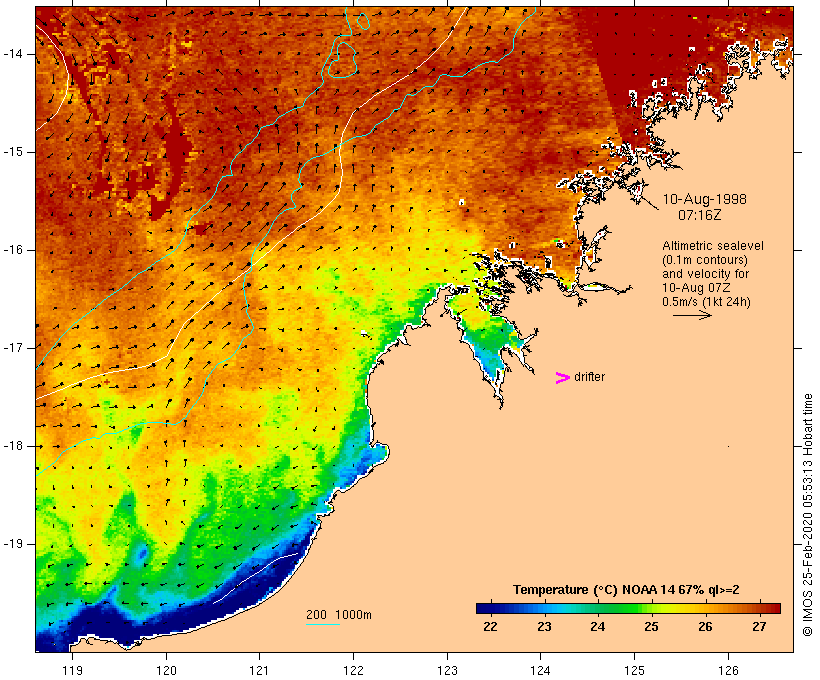Click the '07:16Z' time text
This screenshot has width=820, height=680.
[700, 215]
